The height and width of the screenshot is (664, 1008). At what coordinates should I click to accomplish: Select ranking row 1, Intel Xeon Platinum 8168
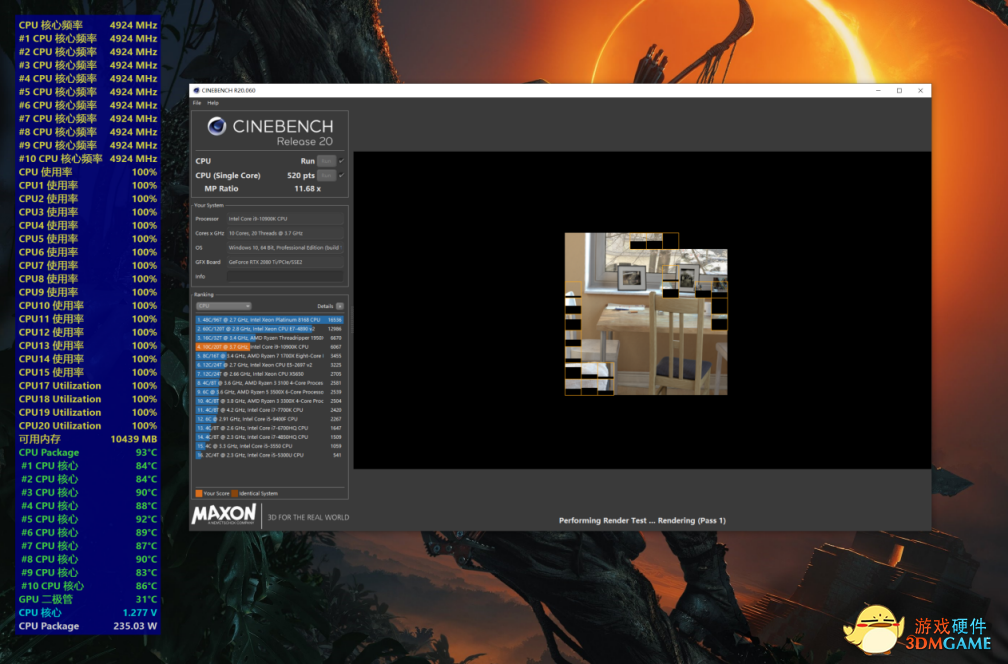pyautogui.click(x=269, y=319)
